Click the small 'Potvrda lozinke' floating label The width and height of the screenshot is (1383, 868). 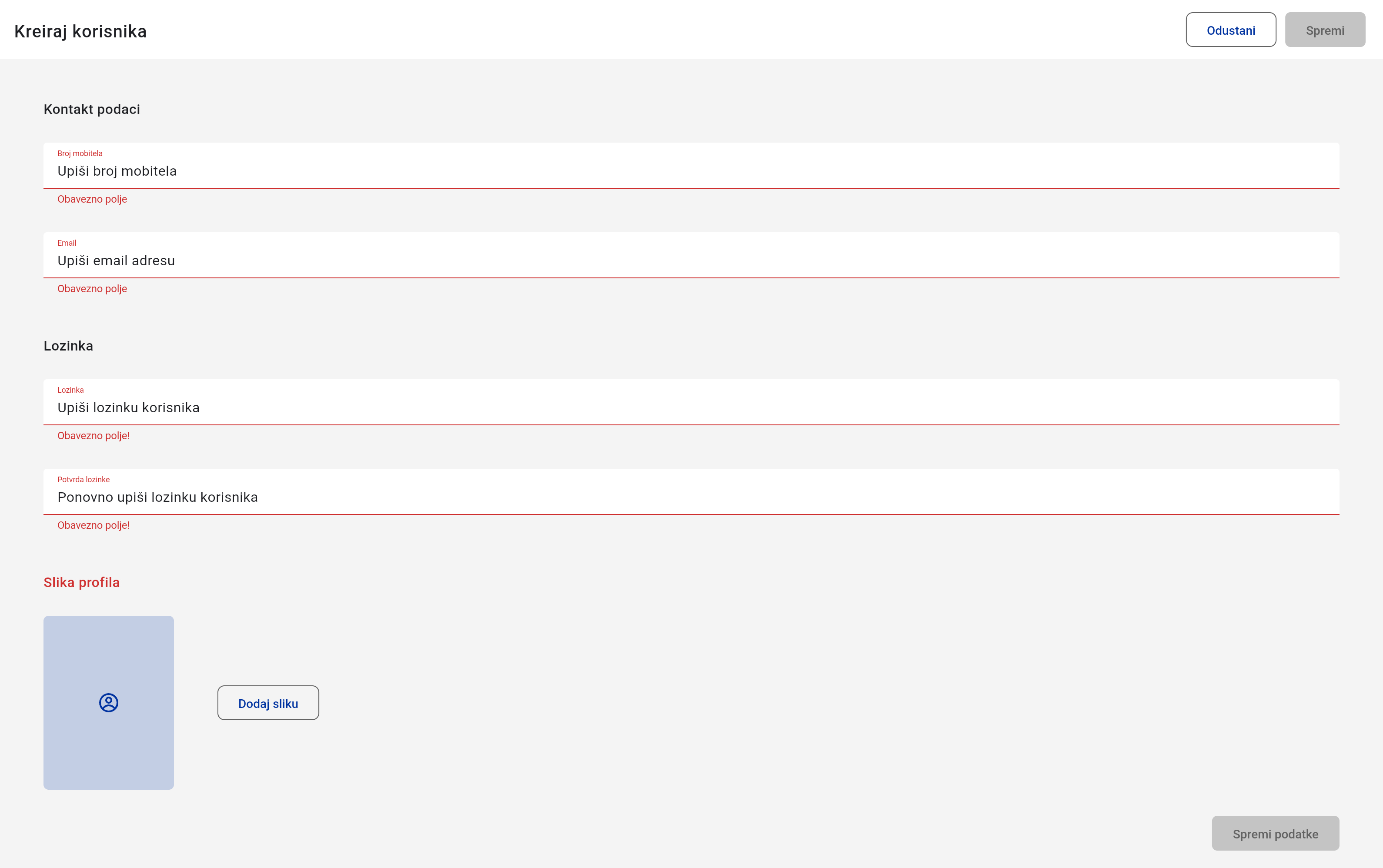[x=83, y=479]
